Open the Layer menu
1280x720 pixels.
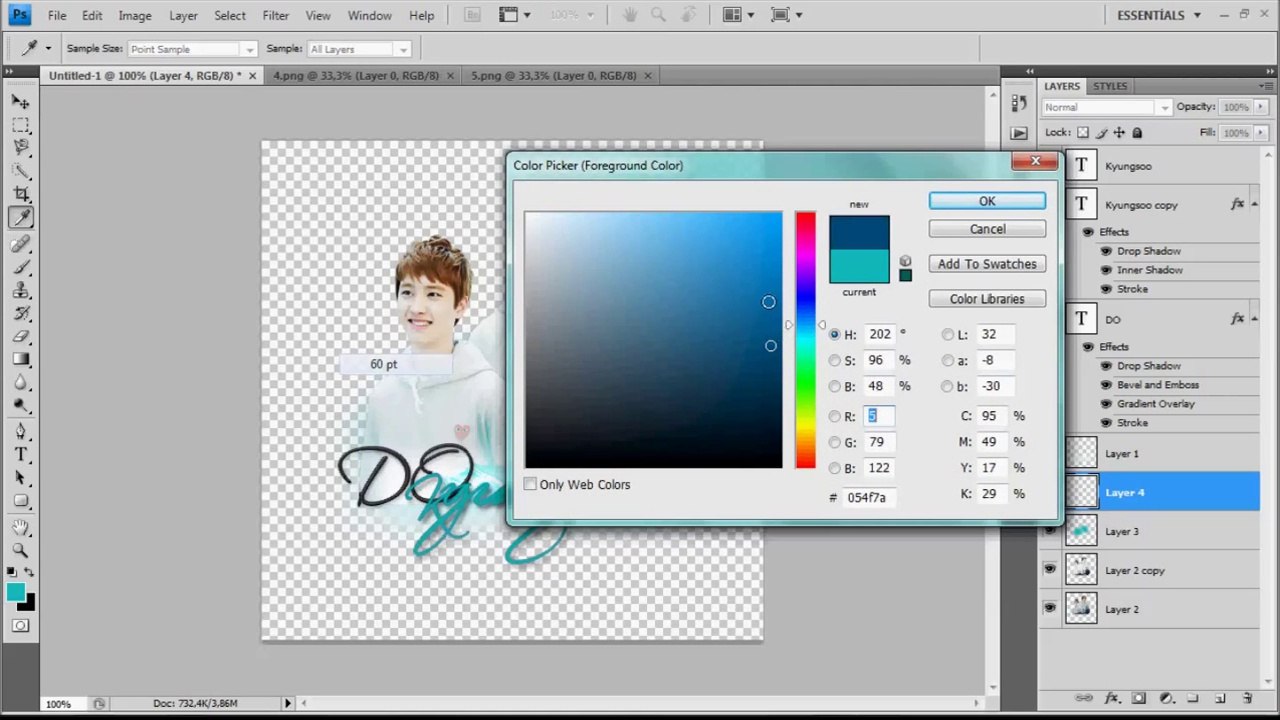click(183, 16)
